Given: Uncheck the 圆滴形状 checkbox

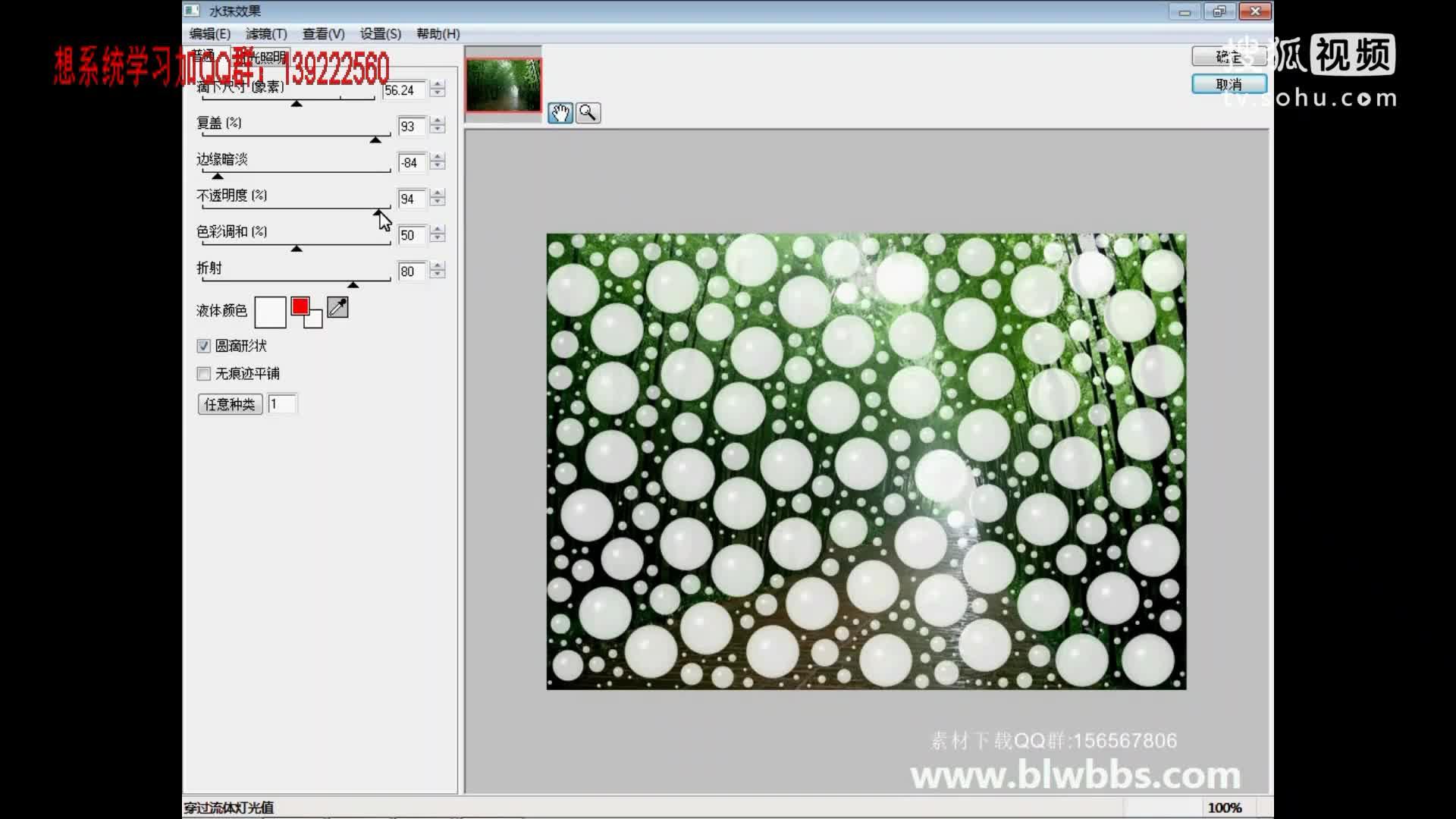Looking at the screenshot, I should pos(203,347).
